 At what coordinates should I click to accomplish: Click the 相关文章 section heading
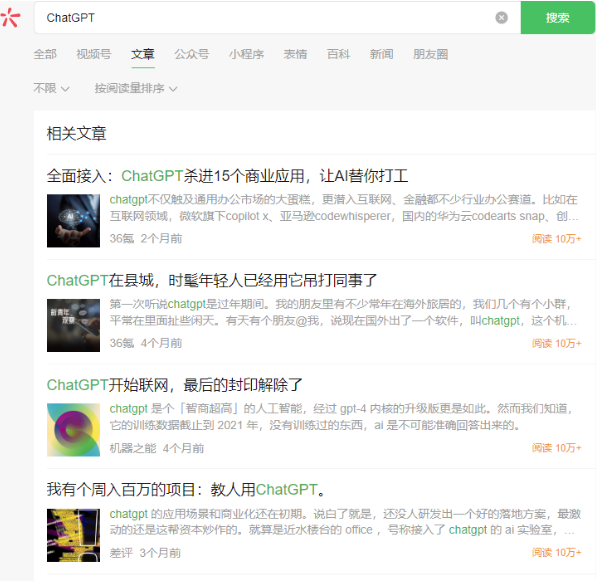[x=76, y=134]
